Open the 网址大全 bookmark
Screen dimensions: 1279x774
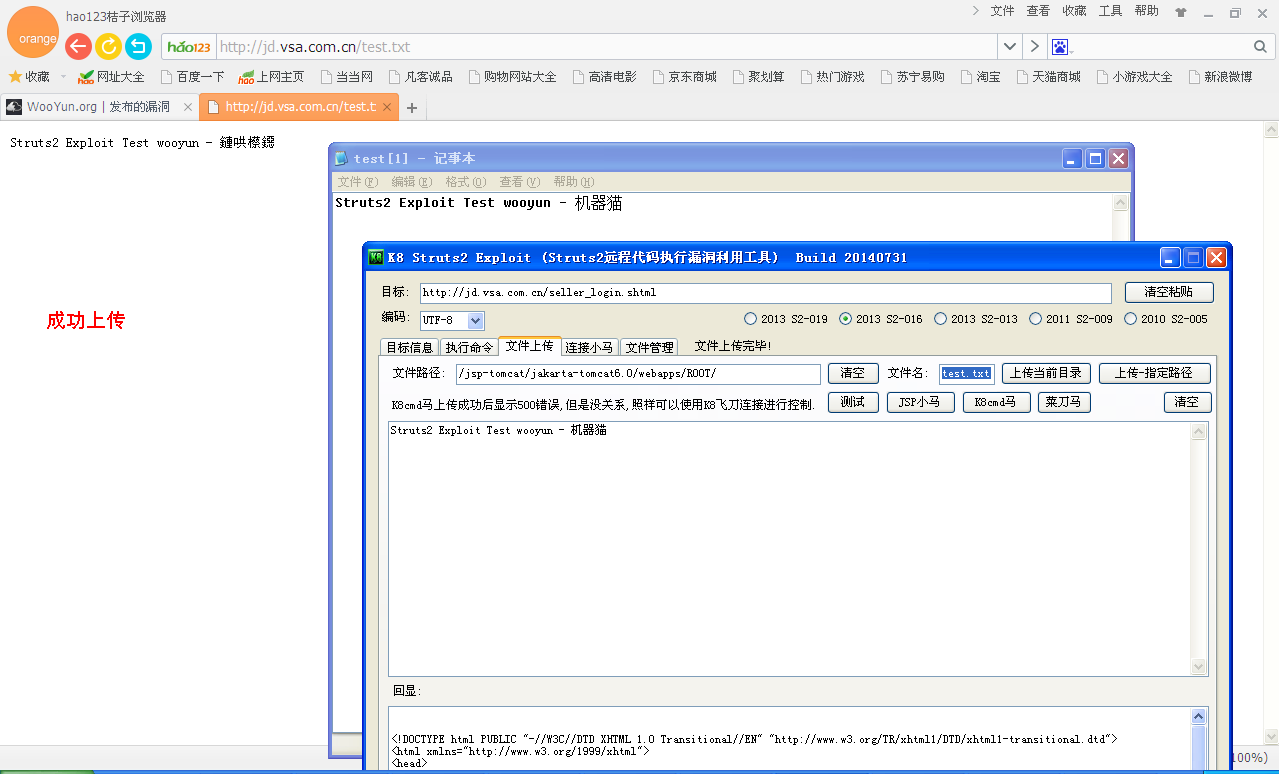tap(111, 76)
